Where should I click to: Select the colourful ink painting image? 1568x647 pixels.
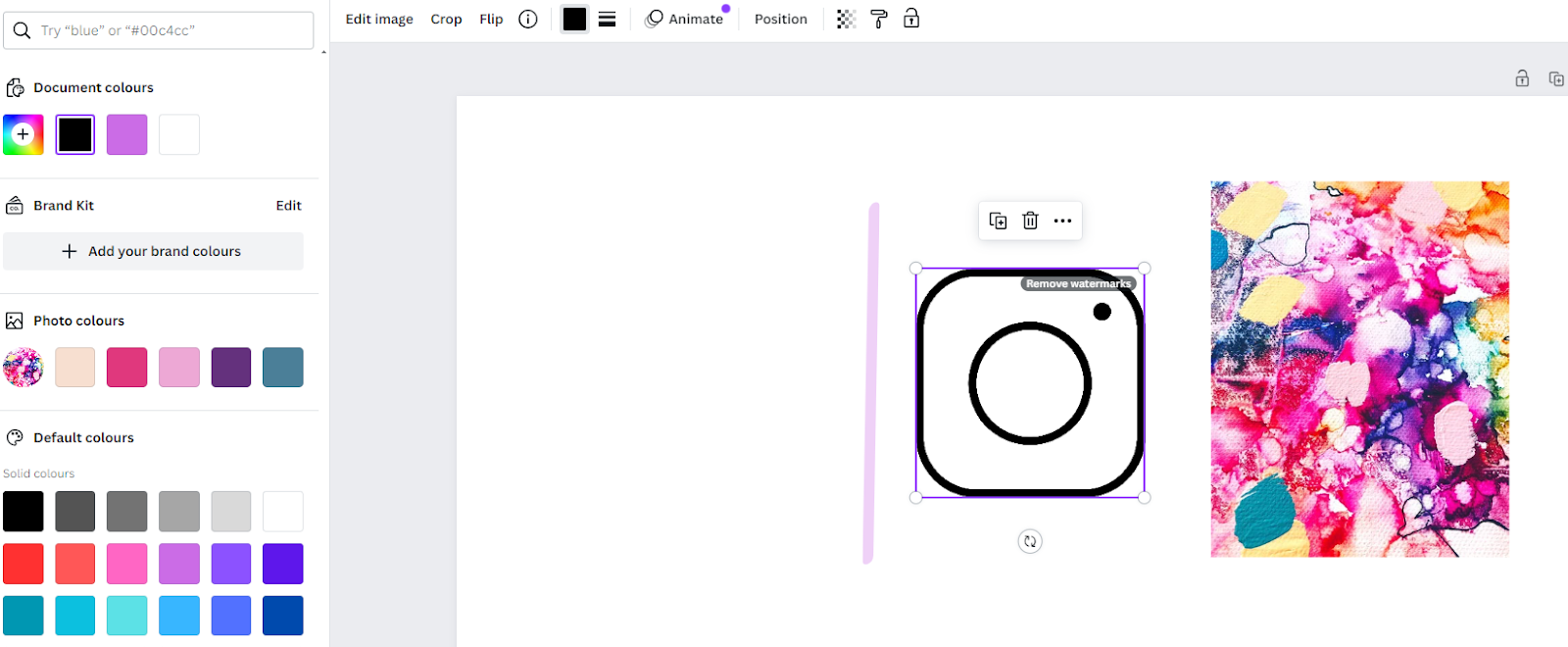(x=1359, y=369)
